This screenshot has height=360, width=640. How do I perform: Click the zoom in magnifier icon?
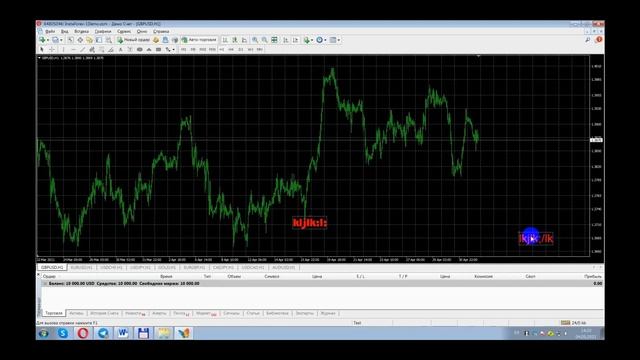[x=255, y=40]
